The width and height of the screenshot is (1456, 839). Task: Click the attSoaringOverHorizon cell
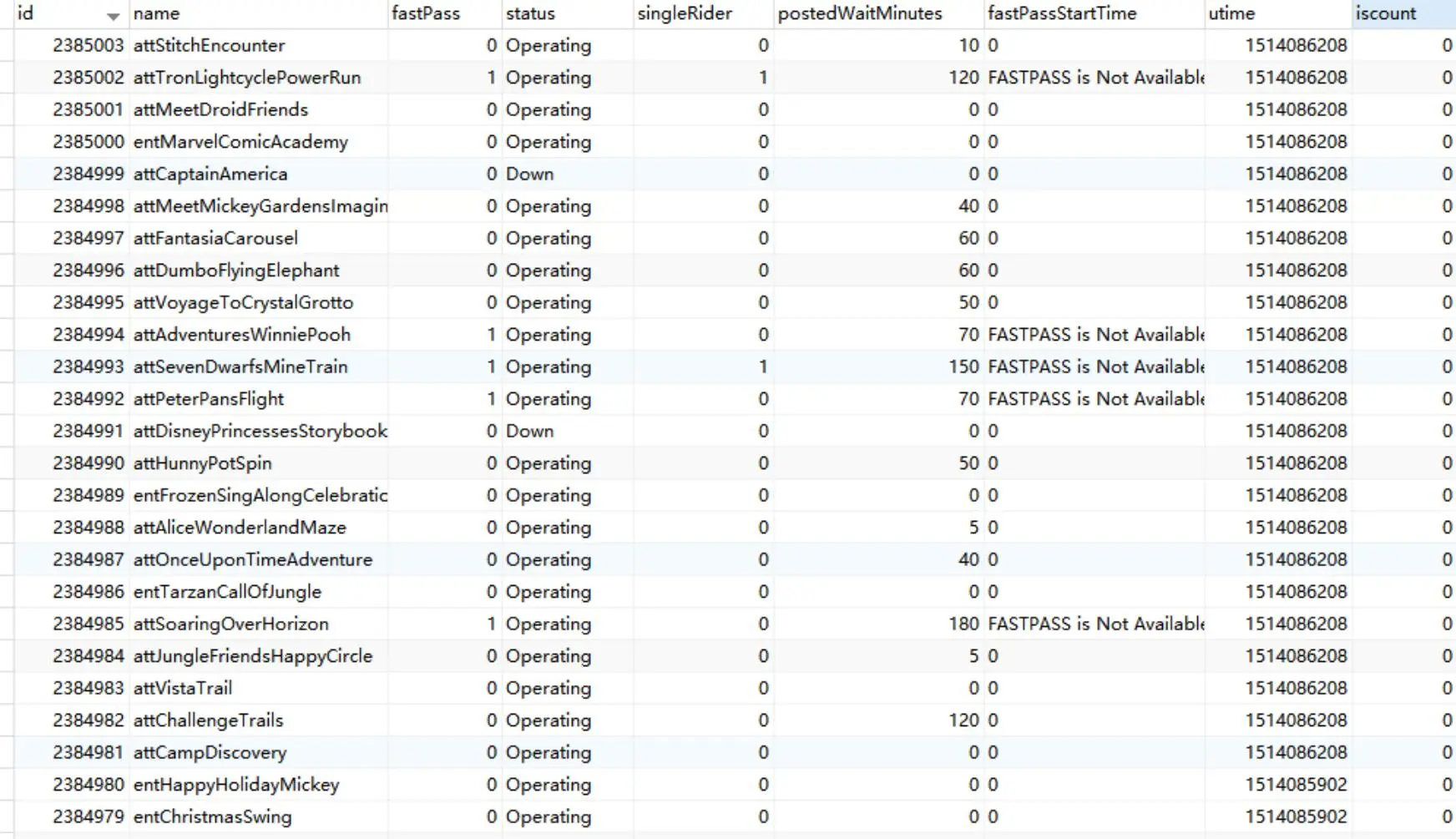point(259,624)
